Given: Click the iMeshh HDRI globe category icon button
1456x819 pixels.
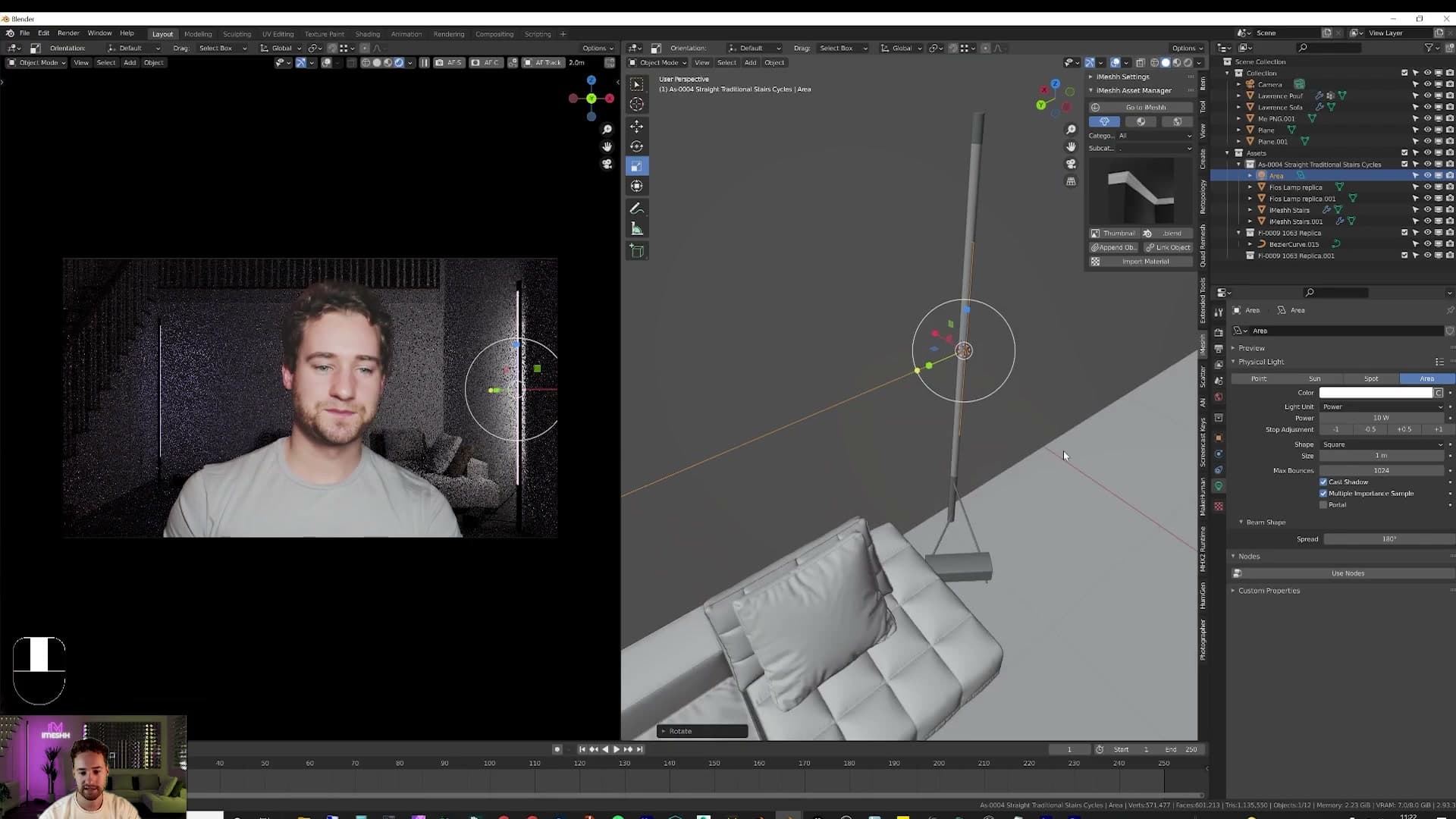Looking at the screenshot, I should click(1177, 121).
